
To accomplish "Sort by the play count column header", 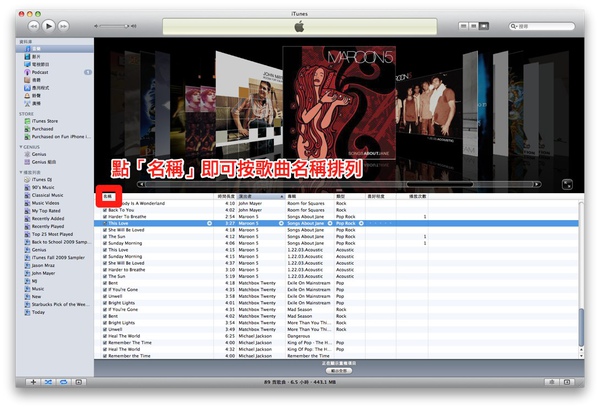I will tap(412, 196).
